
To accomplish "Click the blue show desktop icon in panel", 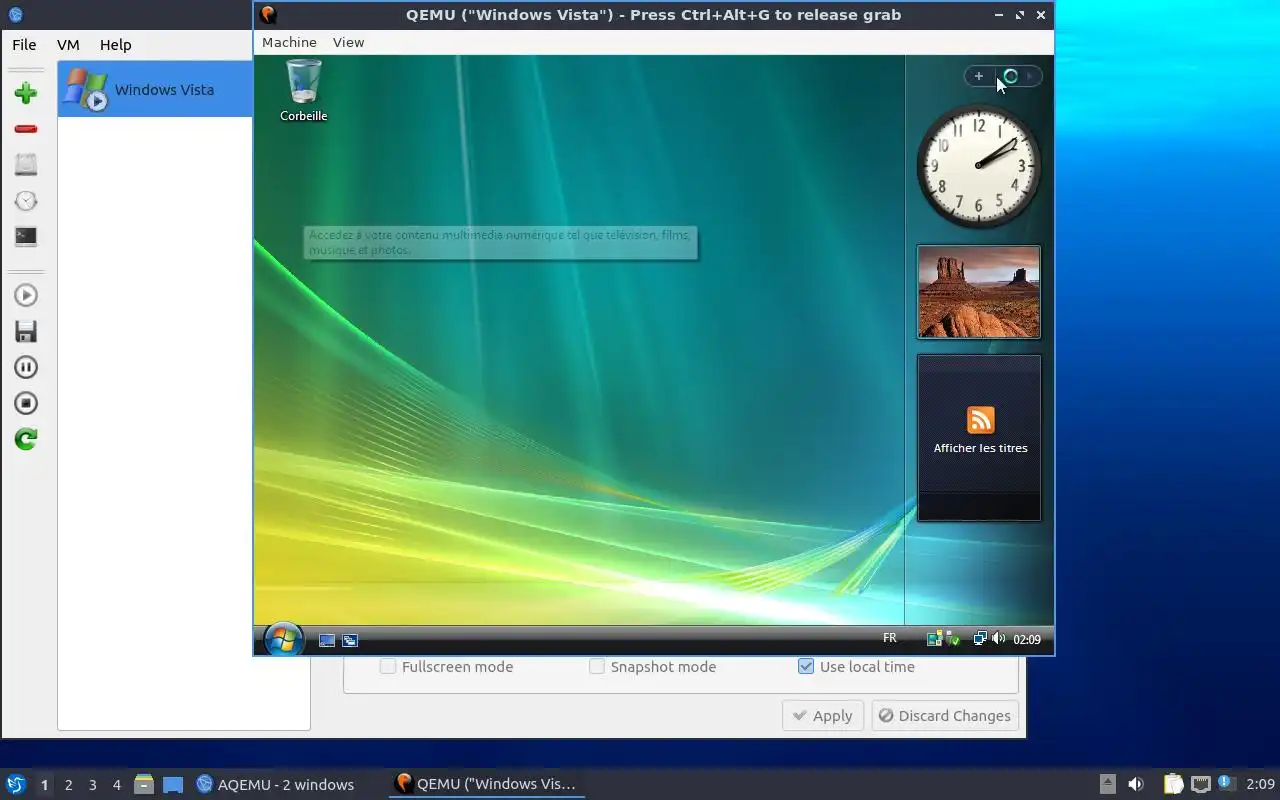I will [x=173, y=785].
